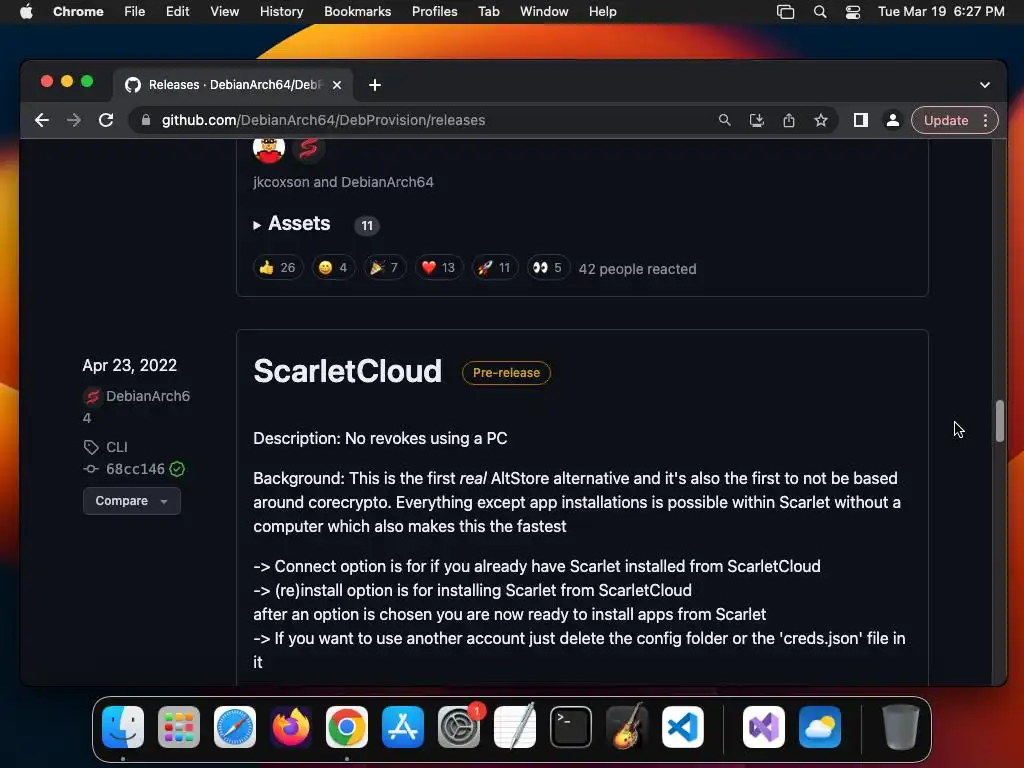
Task: Open the Apple menu
Action: pos(26,12)
